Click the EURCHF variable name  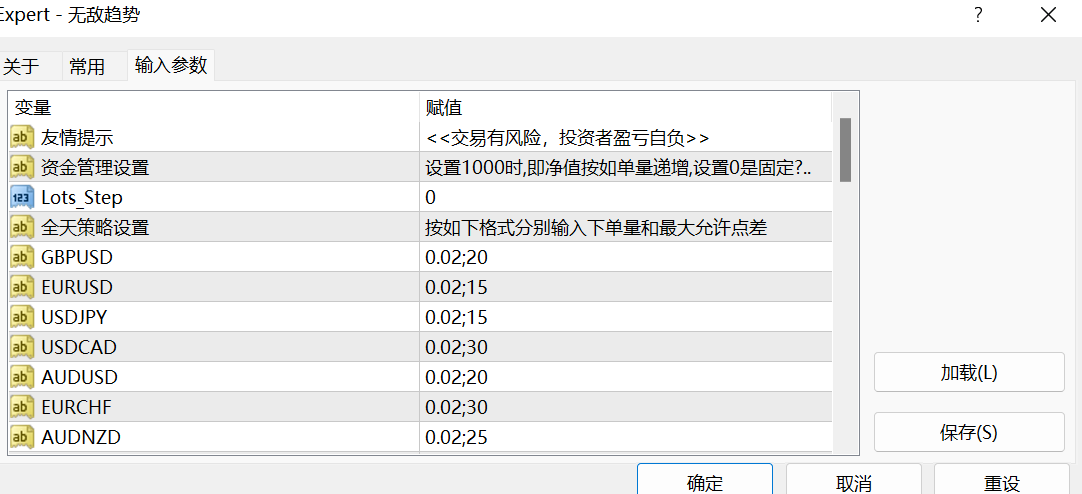pyautogui.click(x=76, y=407)
